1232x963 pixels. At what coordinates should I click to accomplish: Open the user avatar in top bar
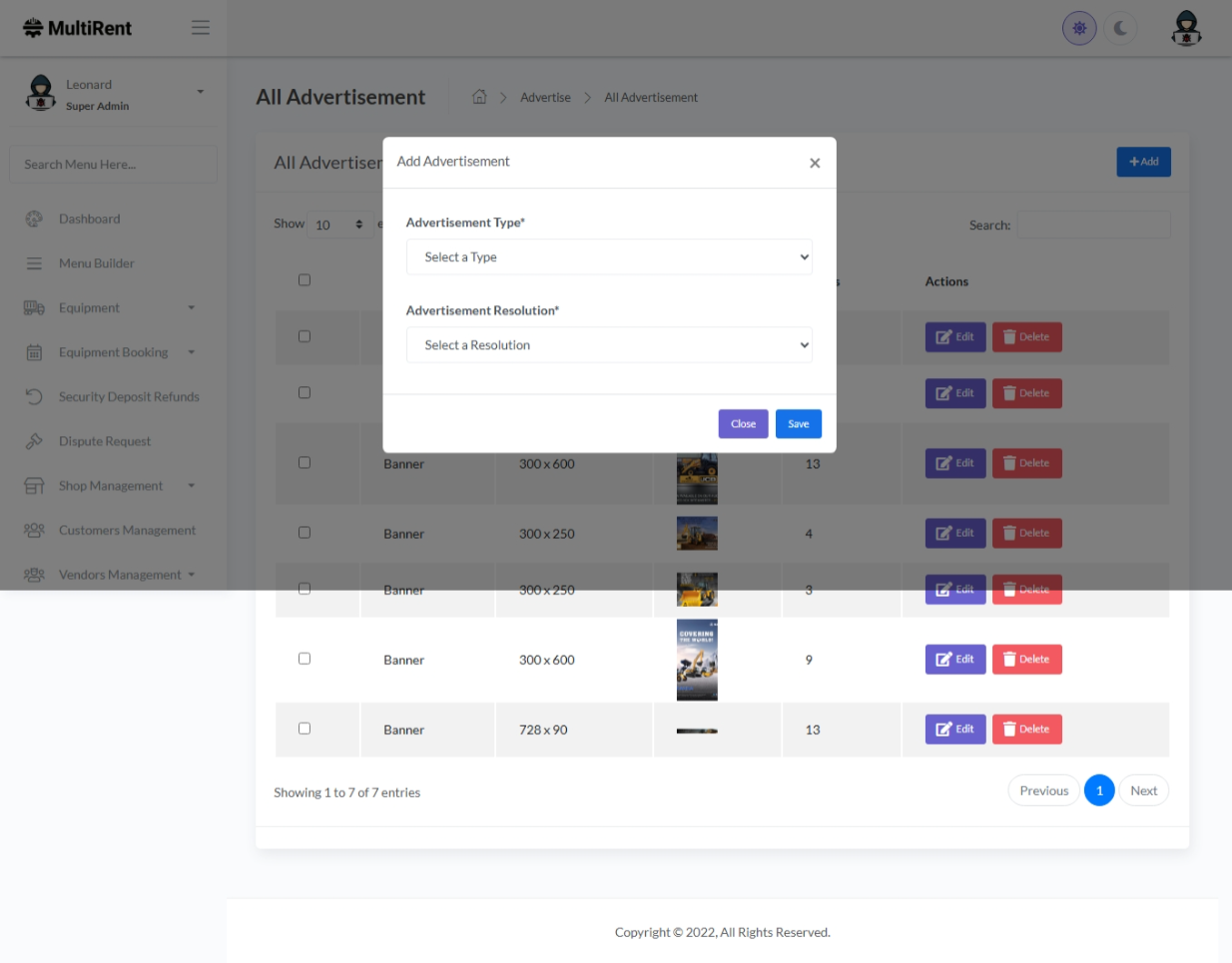(x=1186, y=28)
